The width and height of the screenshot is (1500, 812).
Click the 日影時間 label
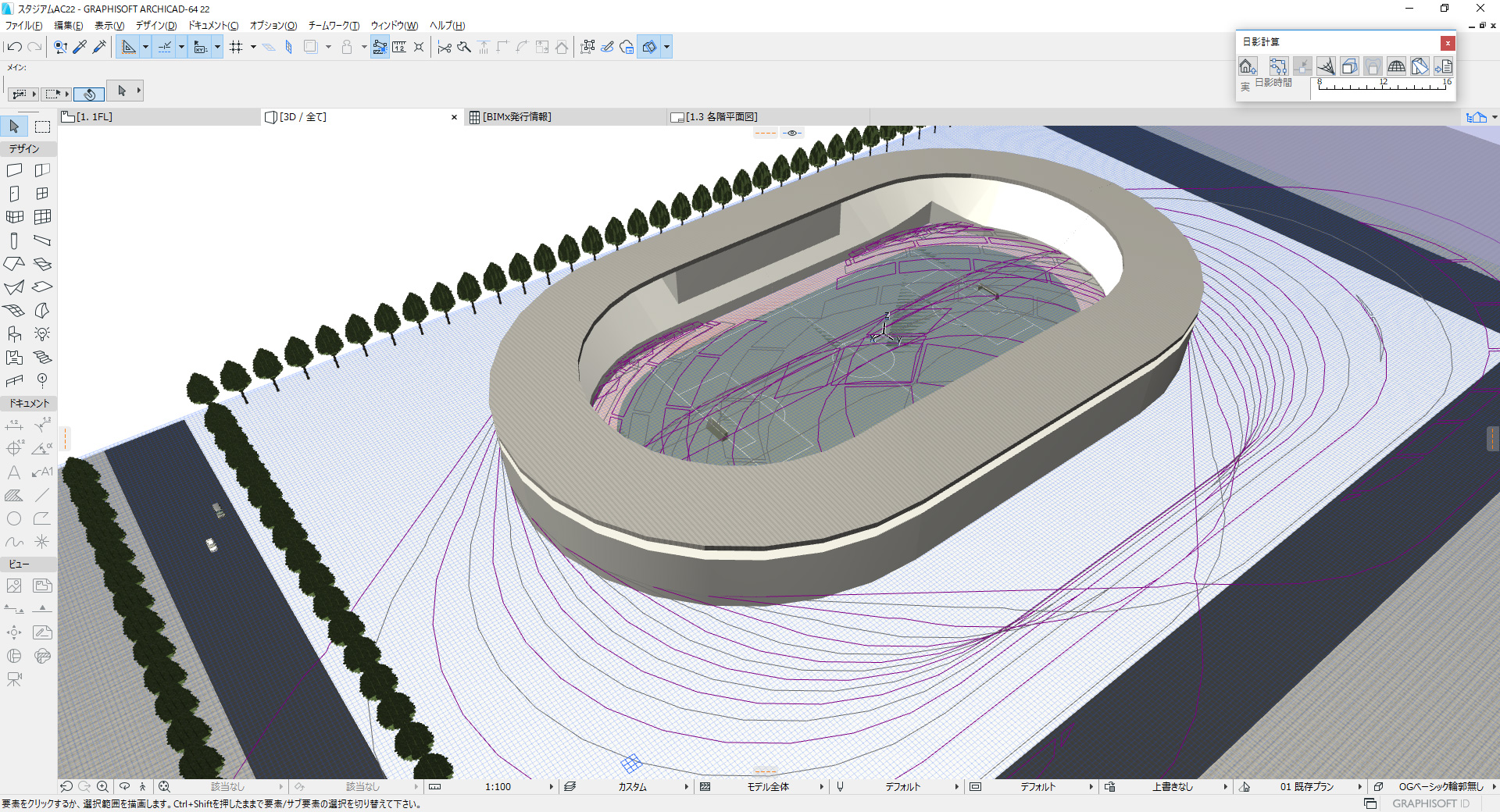(1273, 83)
